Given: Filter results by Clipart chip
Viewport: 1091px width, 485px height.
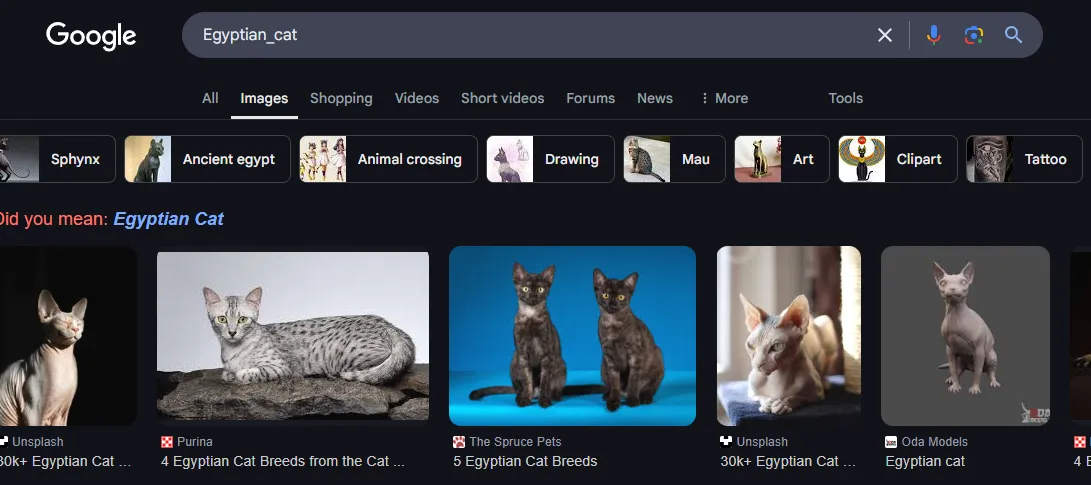Looking at the screenshot, I should [x=898, y=159].
